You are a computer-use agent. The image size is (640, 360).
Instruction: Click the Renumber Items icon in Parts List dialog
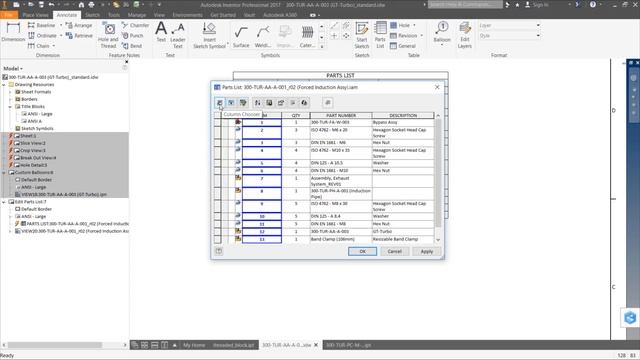pyautogui.click(x=293, y=103)
